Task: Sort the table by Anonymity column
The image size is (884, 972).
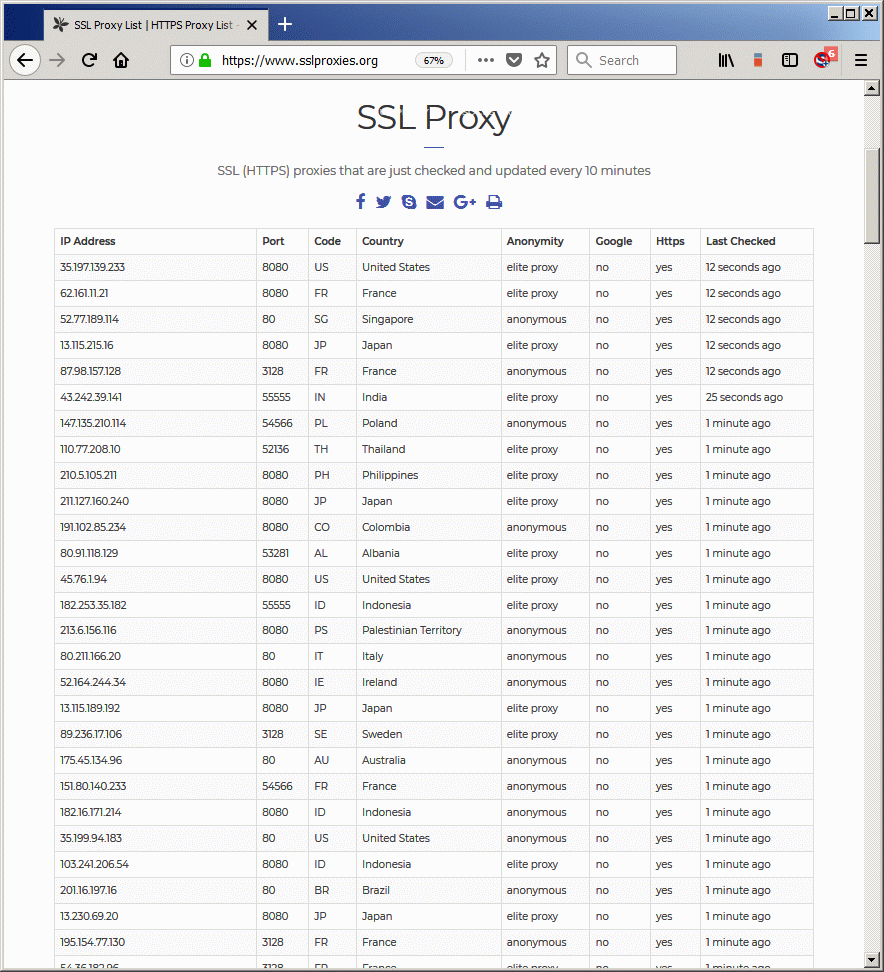Action: [x=535, y=241]
